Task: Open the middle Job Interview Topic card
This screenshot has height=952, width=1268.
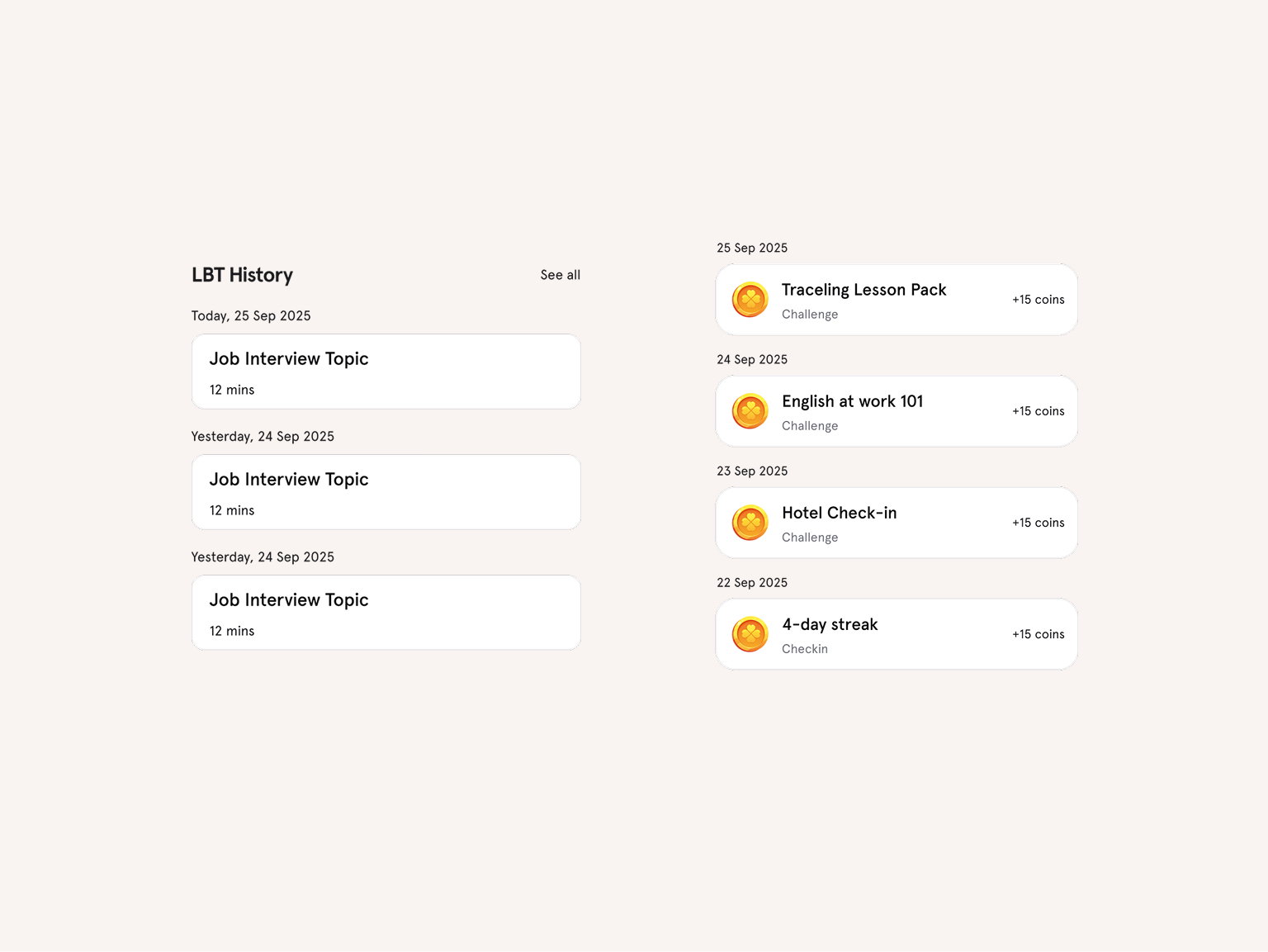Action: tap(386, 492)
